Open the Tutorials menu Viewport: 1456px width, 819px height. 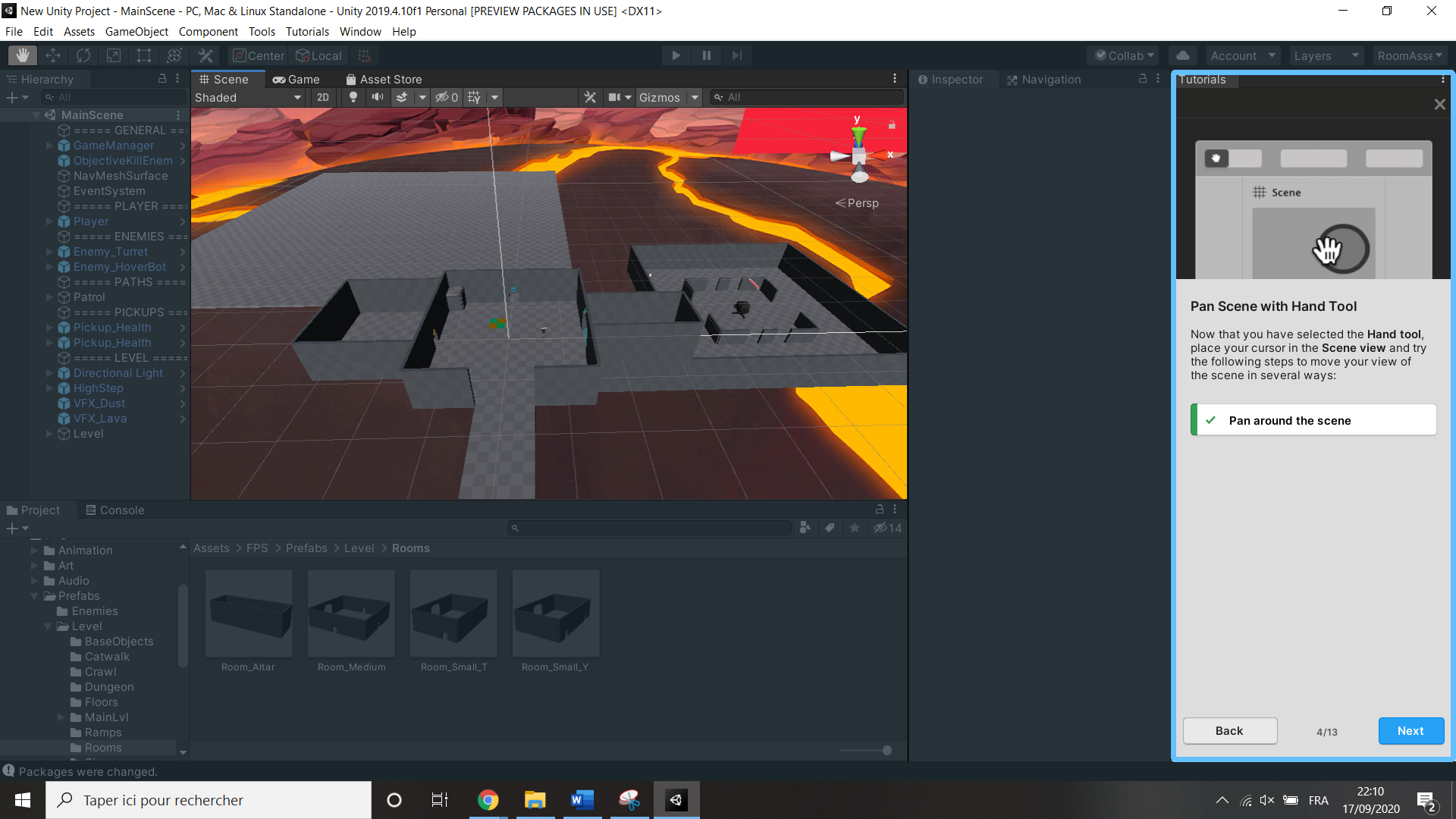point(307,31)
